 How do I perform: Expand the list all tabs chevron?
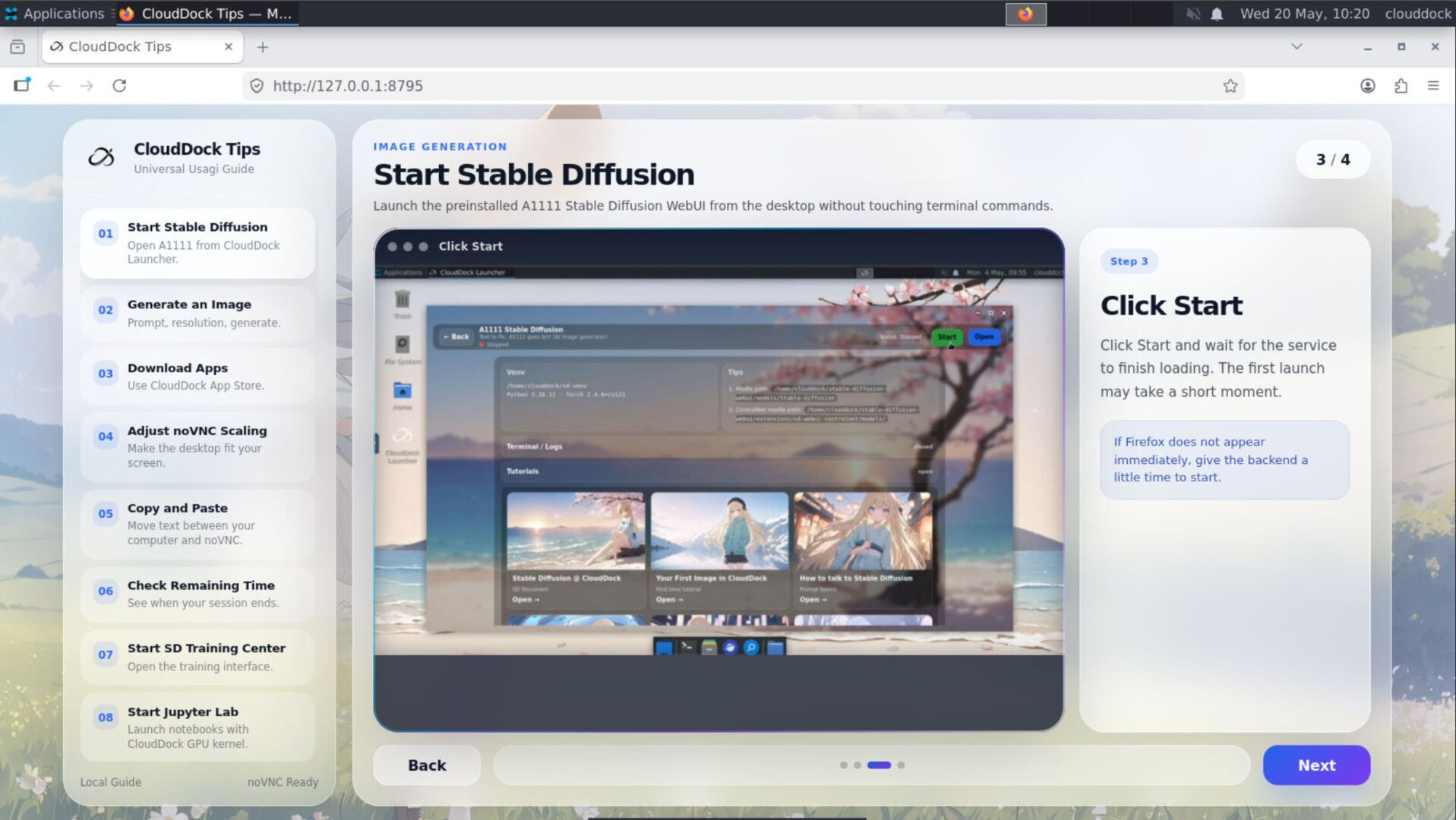pos(1297,47)
